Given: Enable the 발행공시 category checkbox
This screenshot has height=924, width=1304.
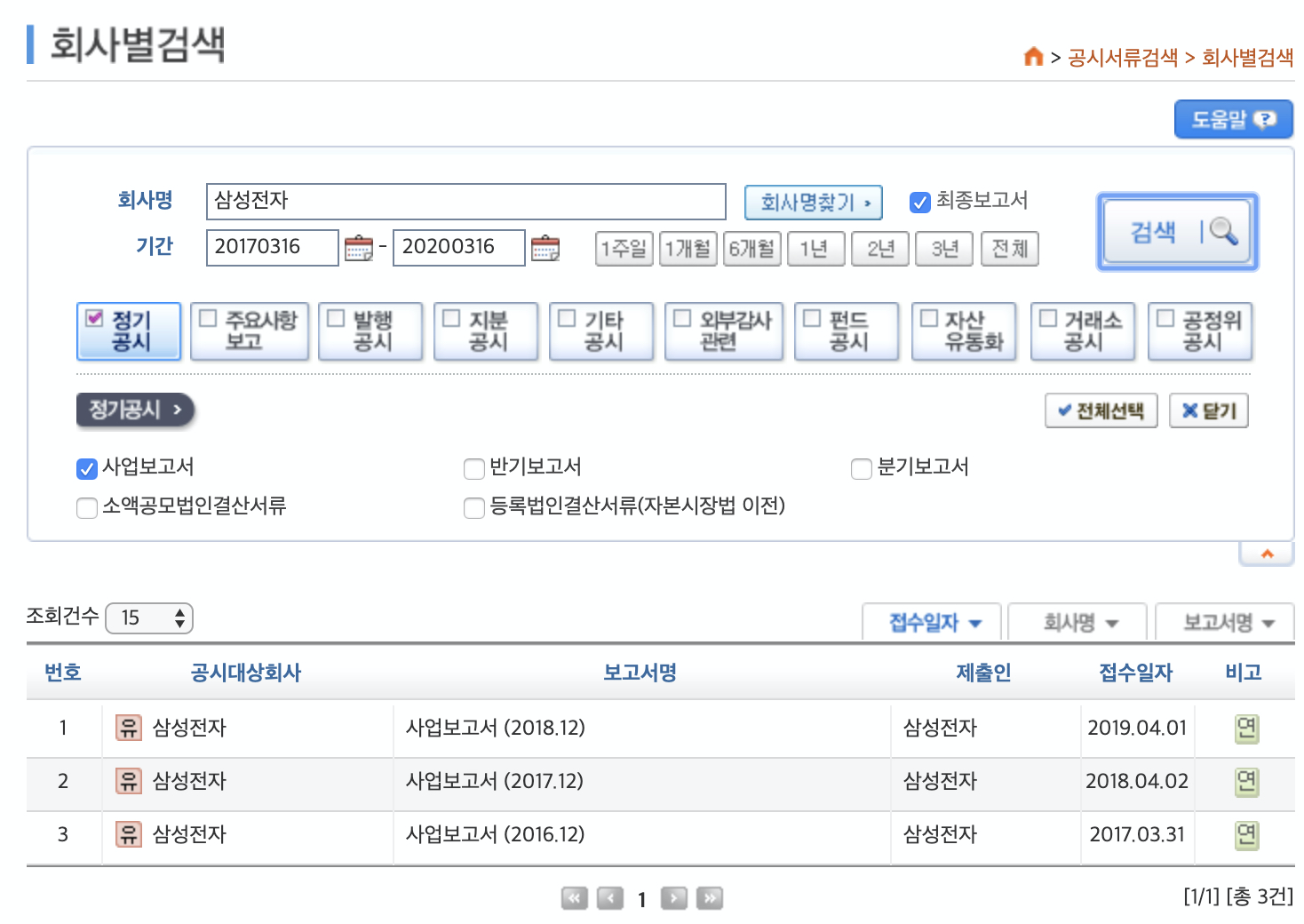Looking at the screenshot, I should tap(337, 317).
